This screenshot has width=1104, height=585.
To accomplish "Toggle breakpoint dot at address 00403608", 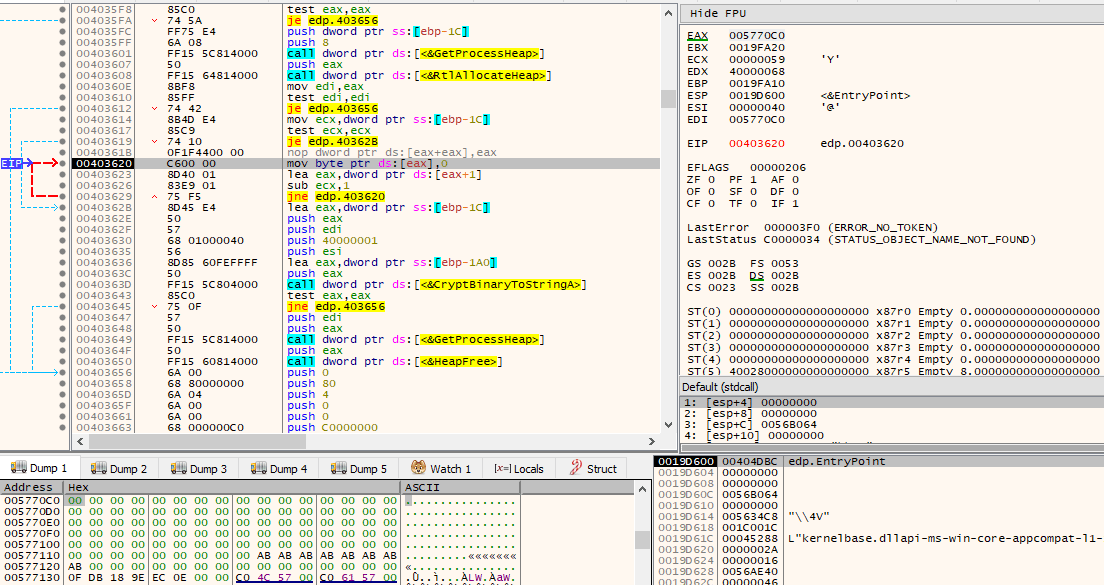I will tap(63, 75).
